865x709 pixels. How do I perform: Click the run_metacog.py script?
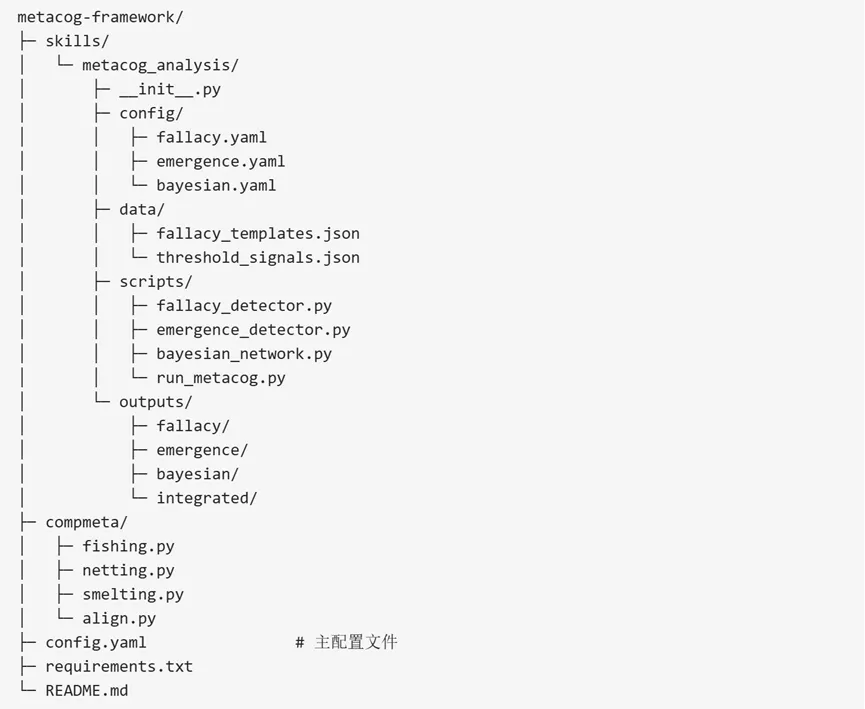[221, 377]
